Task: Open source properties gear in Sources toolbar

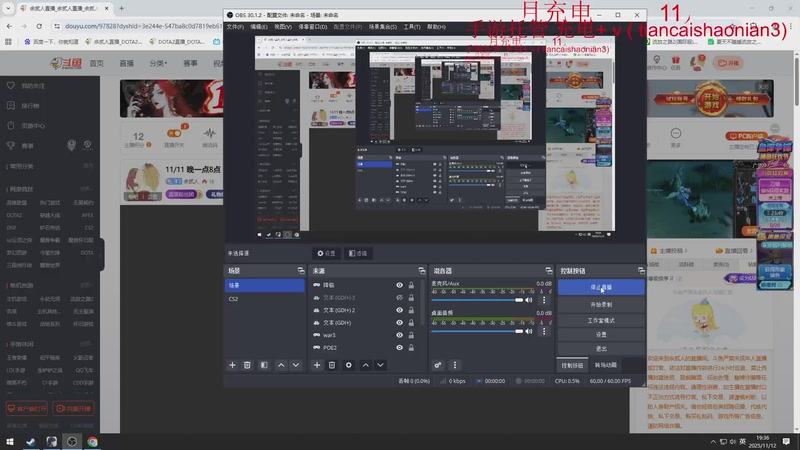Action: tap(348, 365)
